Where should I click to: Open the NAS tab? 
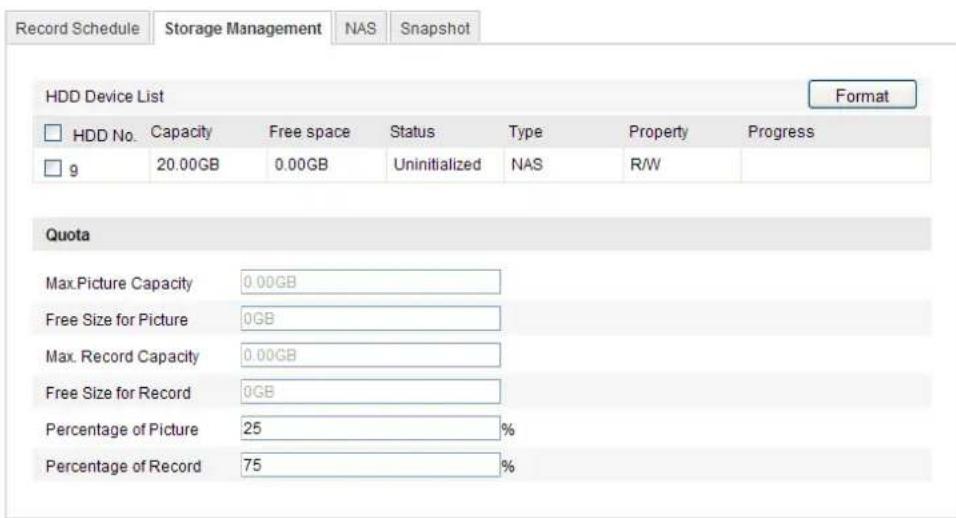pos(360,29)
